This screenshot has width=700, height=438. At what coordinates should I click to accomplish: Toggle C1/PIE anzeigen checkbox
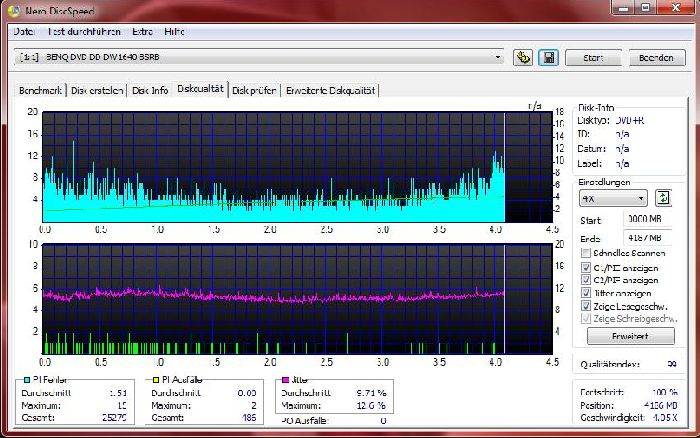(x=586, y=267)
